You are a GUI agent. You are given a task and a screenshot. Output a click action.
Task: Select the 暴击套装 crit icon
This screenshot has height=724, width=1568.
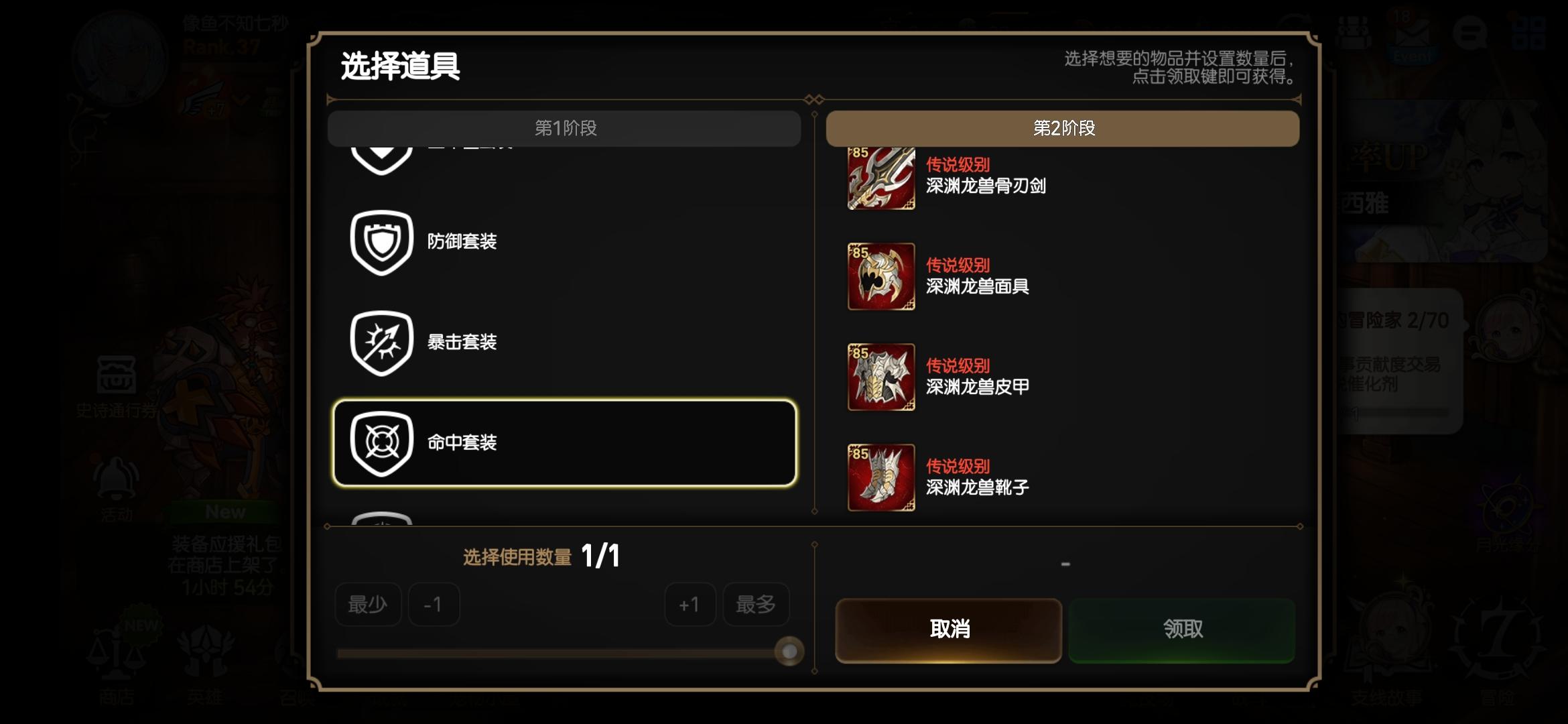click(x=381, y=343)
